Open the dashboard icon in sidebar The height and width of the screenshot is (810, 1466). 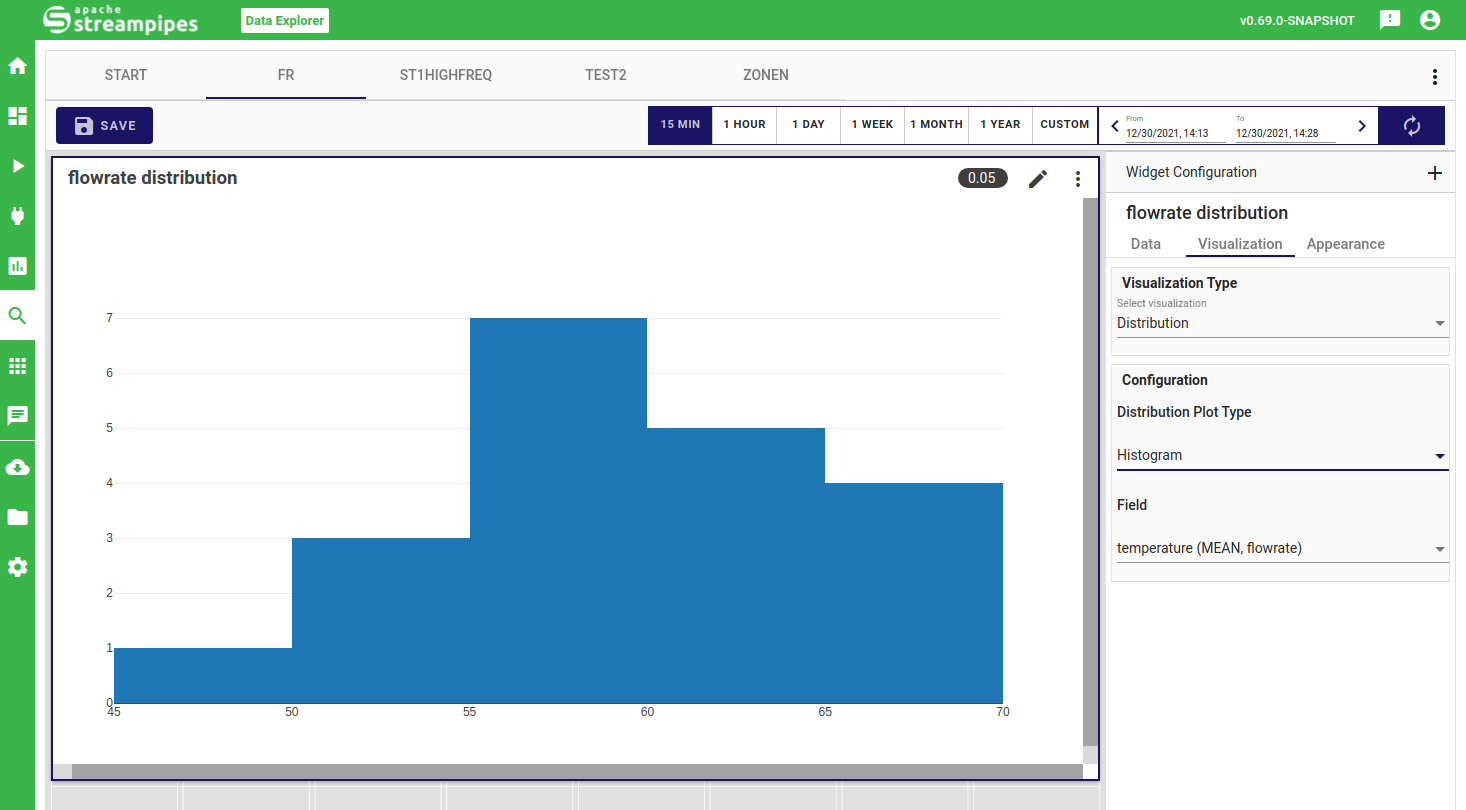(x=17, y=116)
